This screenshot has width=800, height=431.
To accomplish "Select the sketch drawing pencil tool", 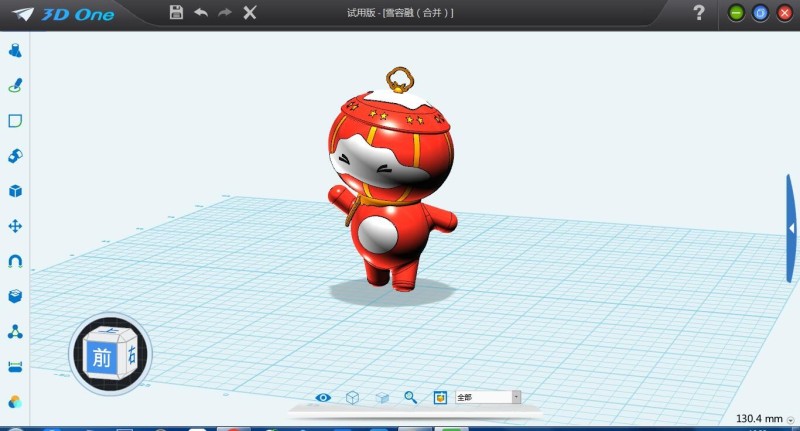I will coord(15,85).
